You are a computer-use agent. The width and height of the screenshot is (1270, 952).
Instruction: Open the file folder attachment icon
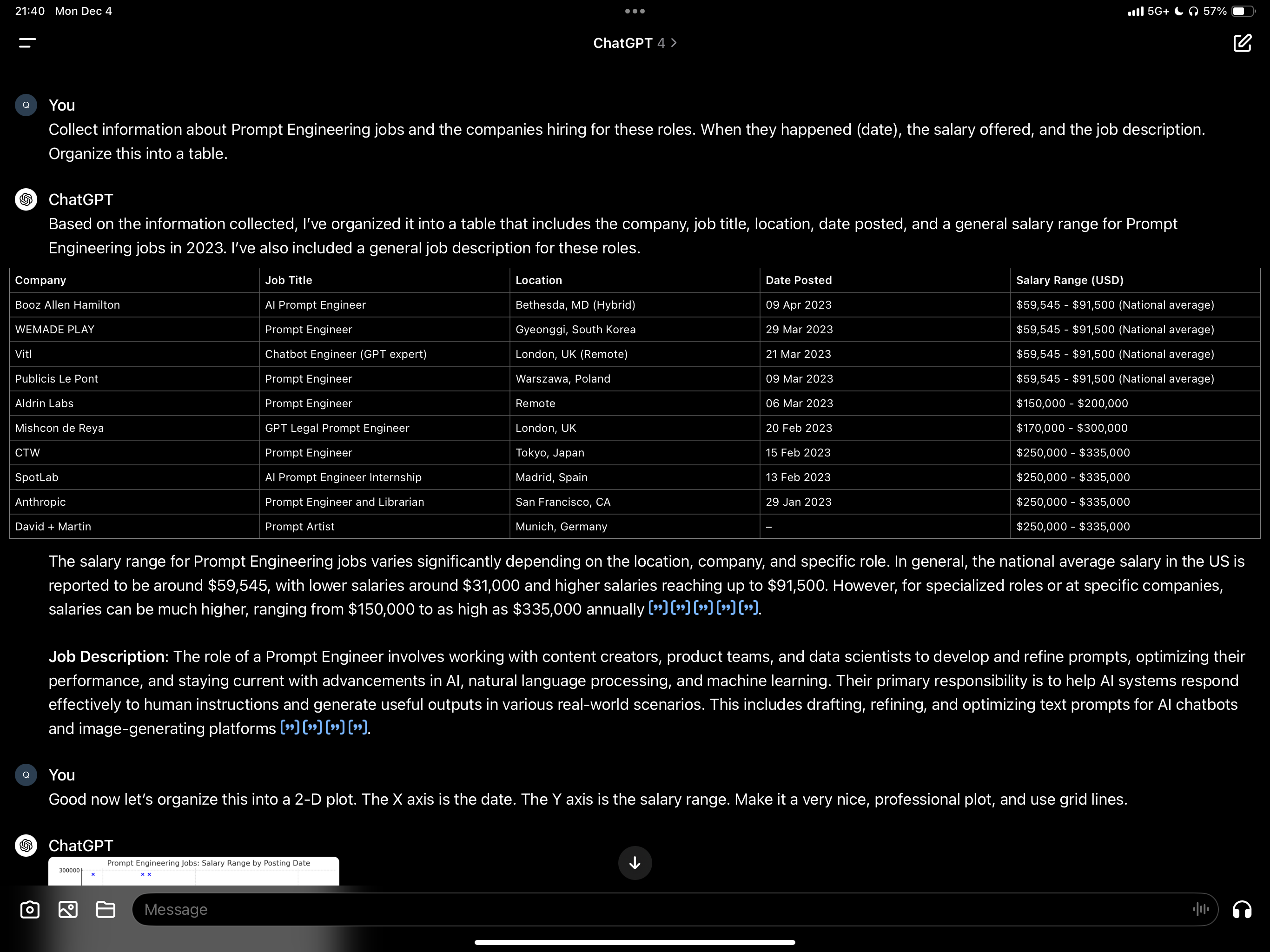coord(106,910)
